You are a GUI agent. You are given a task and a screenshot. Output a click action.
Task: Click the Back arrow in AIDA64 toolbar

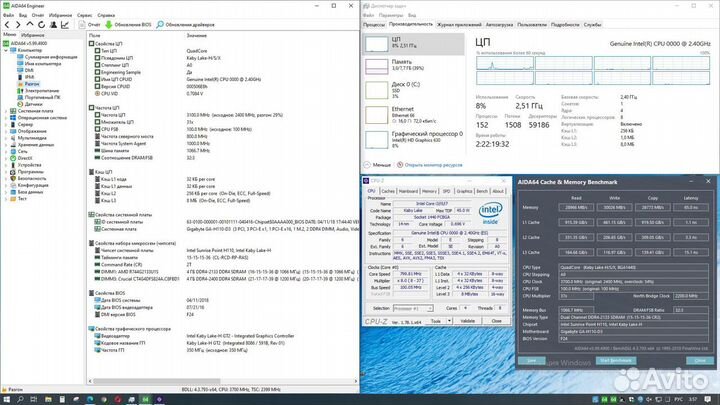point(6,26)
